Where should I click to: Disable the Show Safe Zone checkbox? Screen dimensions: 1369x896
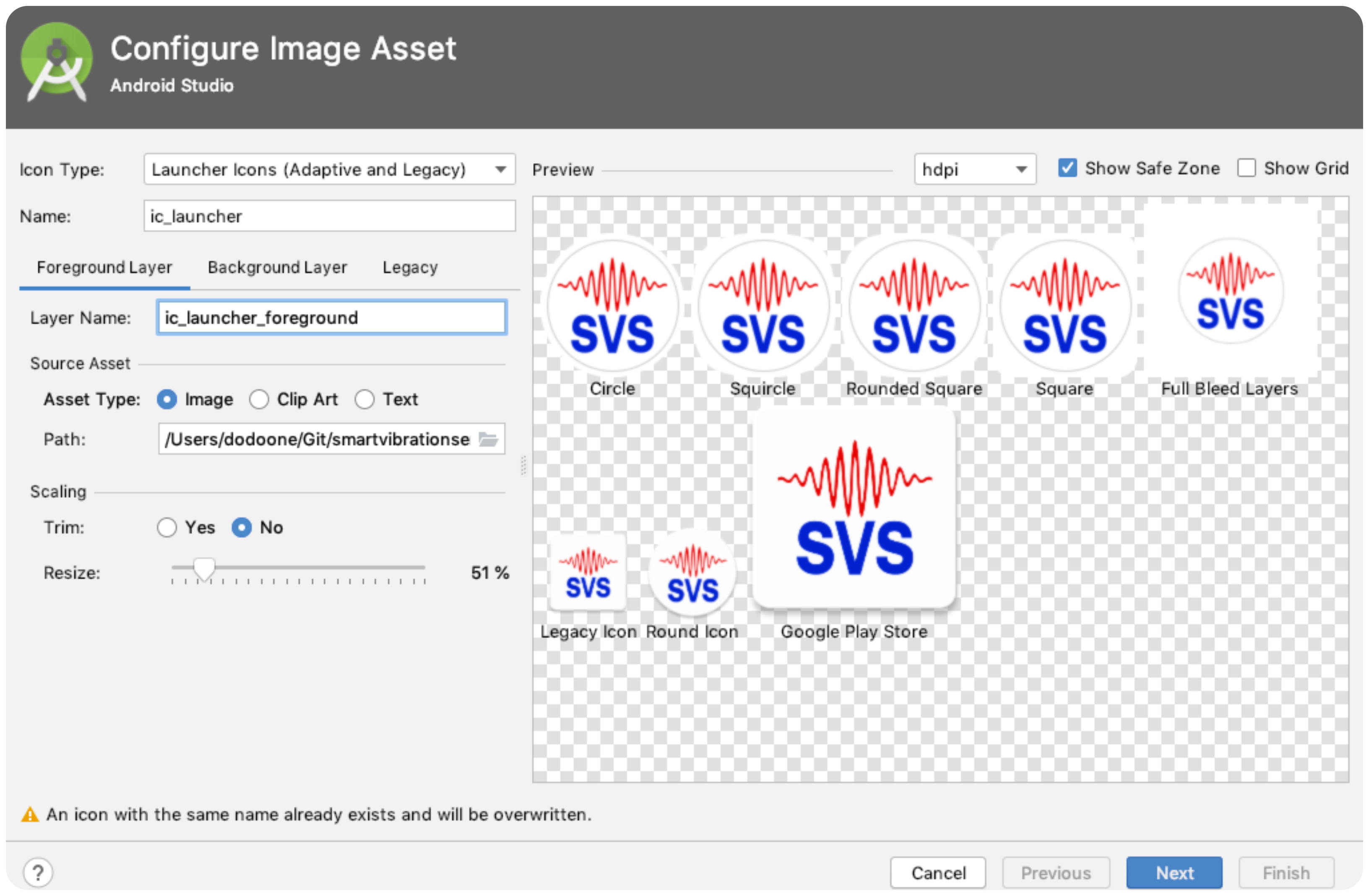click(x=1067, y=169)
